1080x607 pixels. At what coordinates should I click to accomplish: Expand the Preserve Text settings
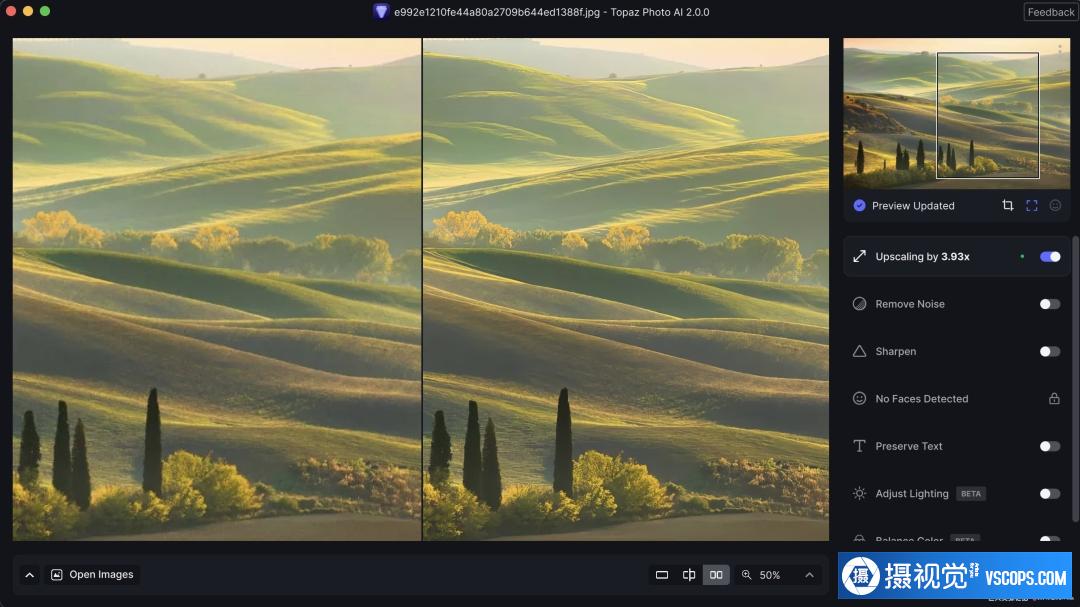(x=957, y=446)
